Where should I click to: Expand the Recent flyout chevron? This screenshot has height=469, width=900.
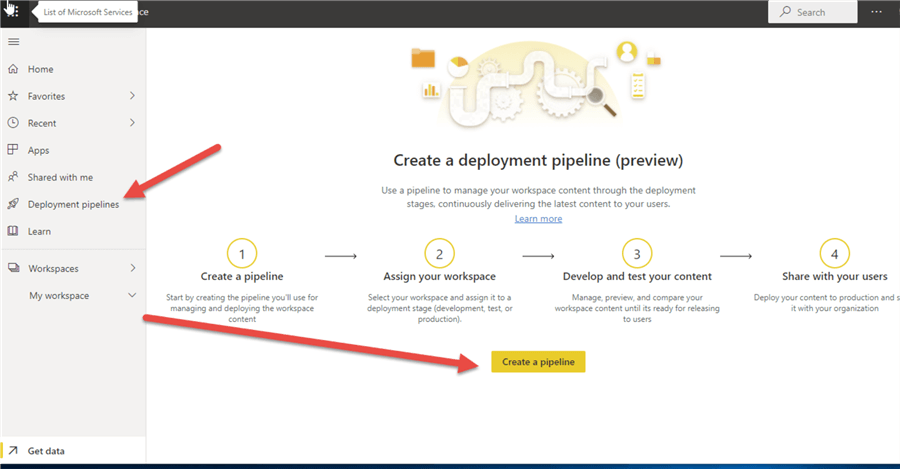click(132, 123)
